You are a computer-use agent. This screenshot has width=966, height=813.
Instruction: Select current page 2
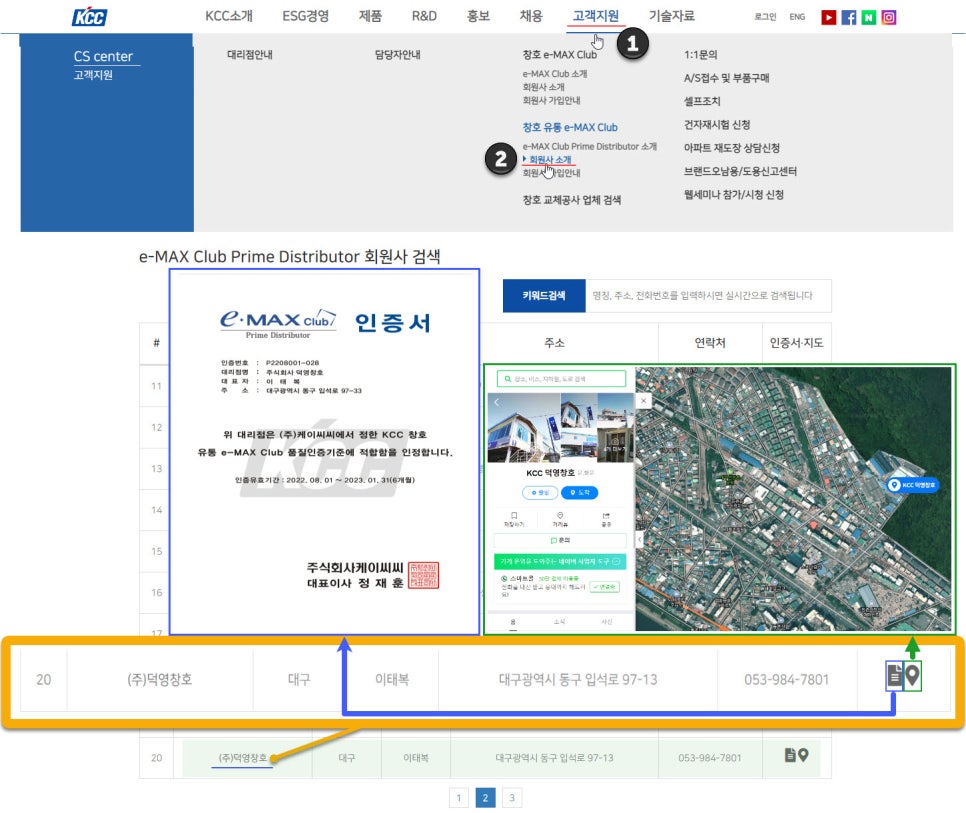pyautogui.click(x=485, y=798)
